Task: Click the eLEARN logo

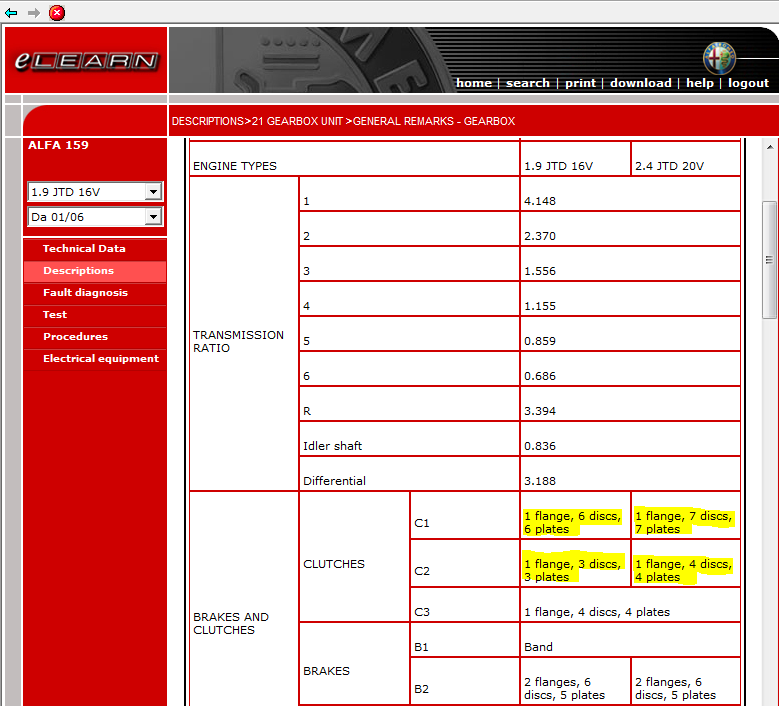Action: [86, 61]
